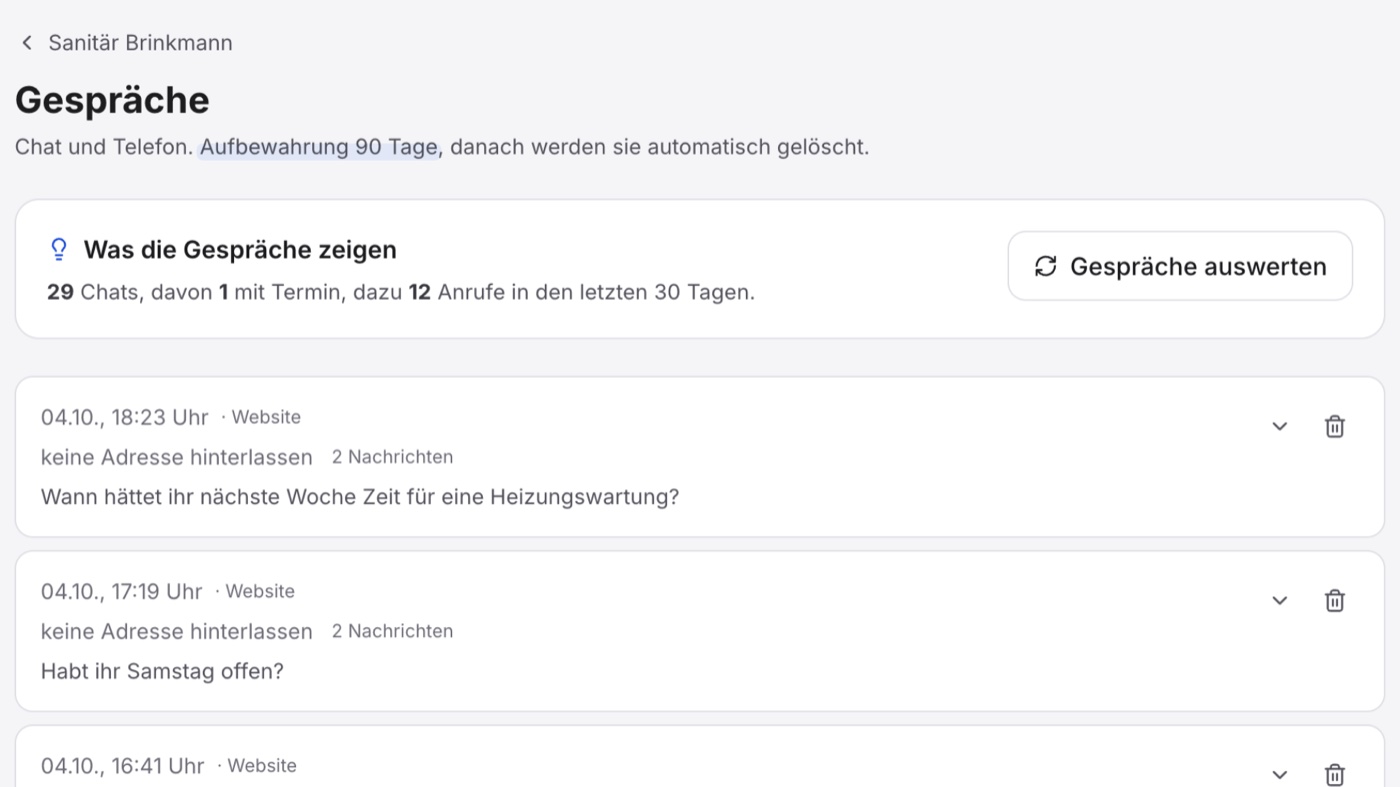Click 'keine Adresse hinterlassen' in the 17:19 Uhr card
Image resolution: width=1400 pixels, height=787 pixels.
(177, 631)
